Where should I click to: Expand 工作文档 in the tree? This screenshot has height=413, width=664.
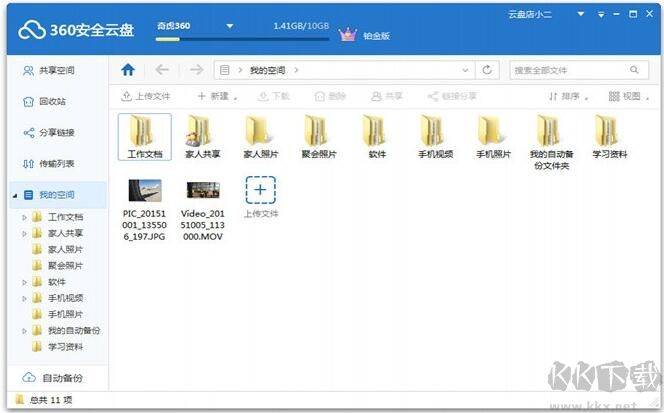(x=24, y=217)
